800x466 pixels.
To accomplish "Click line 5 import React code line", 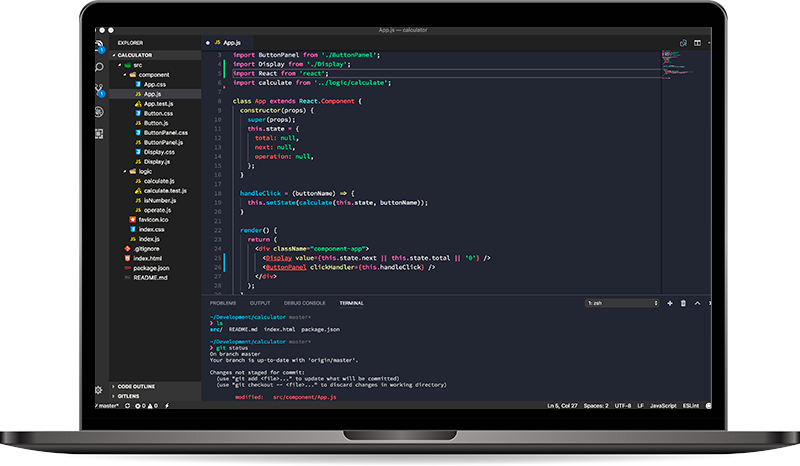I will [x=281, y=73].
